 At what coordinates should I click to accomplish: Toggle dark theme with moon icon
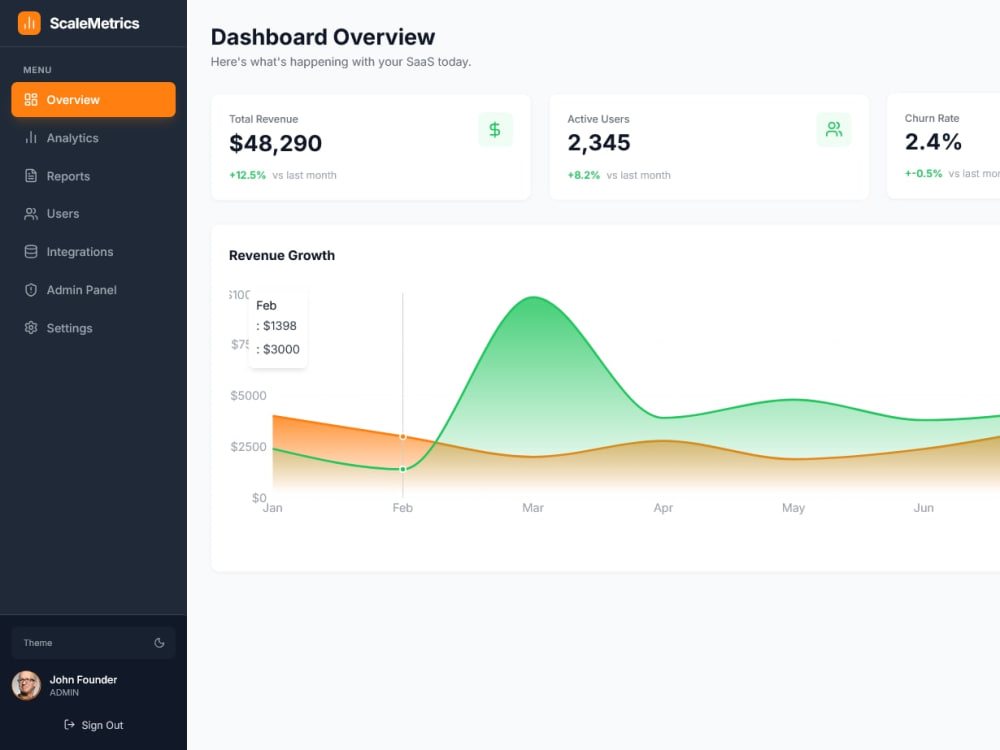click(x=159, y=643)
